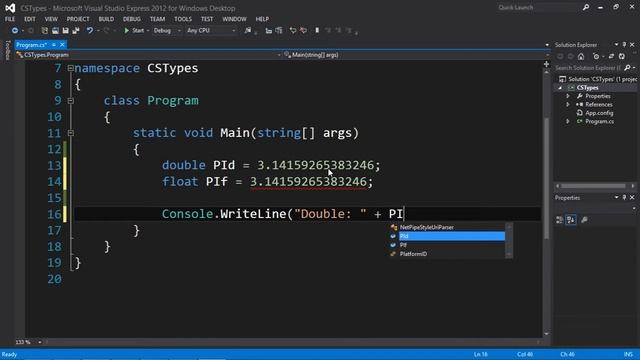Save Program.cs with the single-disk Save icon

[x=65, y=31]
